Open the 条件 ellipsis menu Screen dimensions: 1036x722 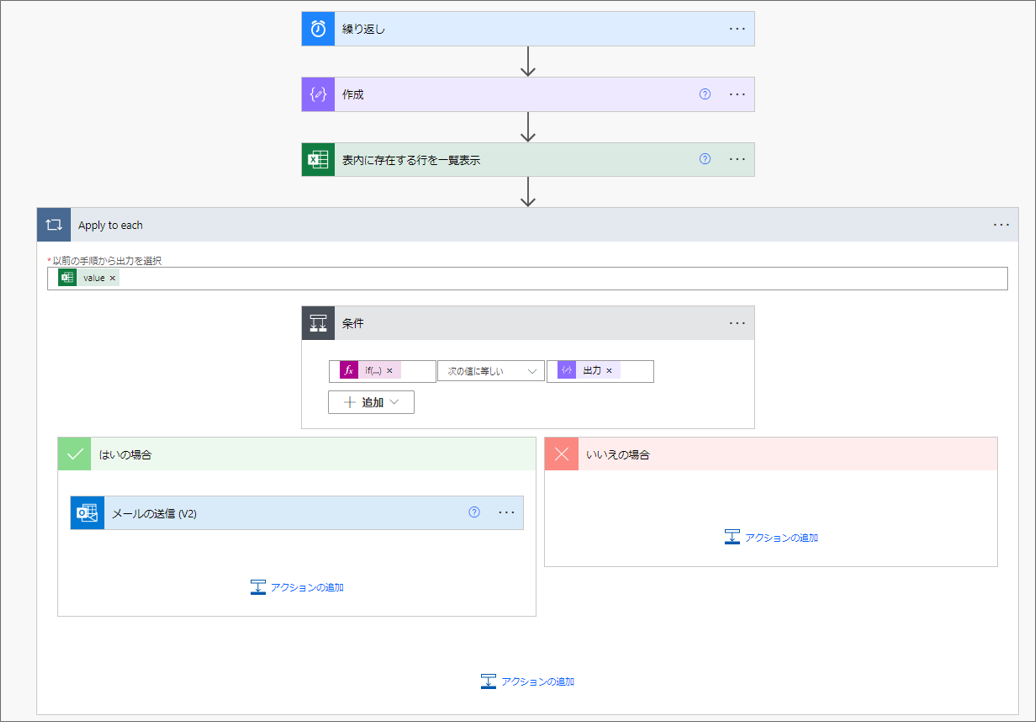737,323
